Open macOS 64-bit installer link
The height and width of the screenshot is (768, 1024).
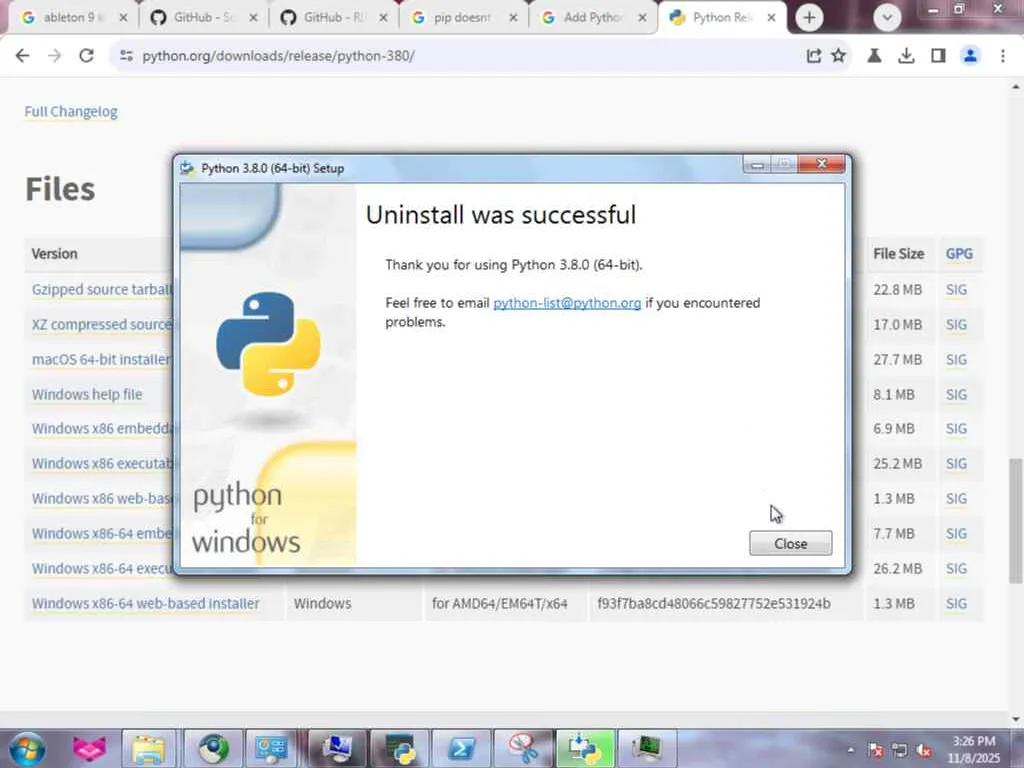[101, 359]
